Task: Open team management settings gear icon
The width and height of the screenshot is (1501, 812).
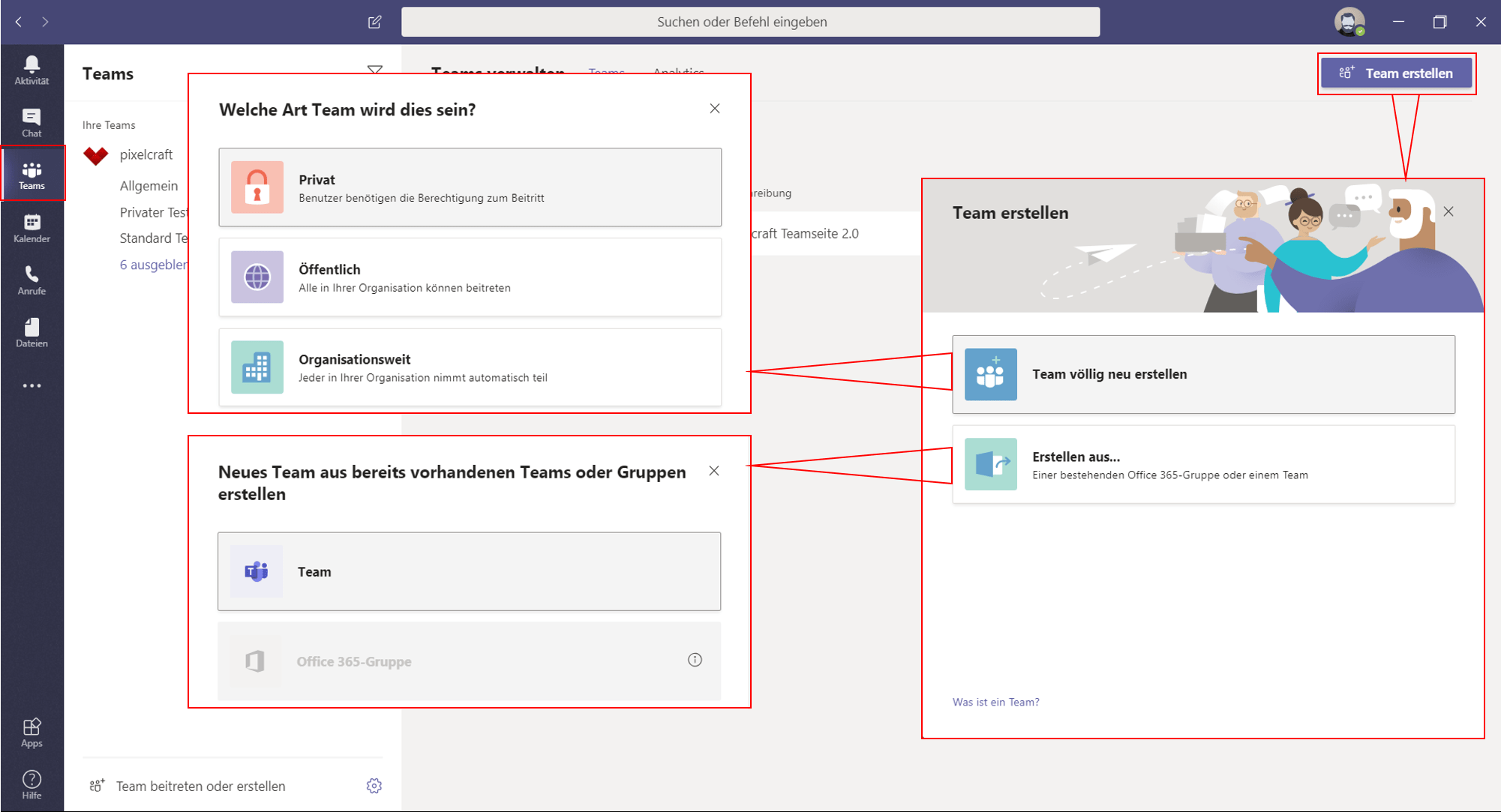Action: 374,786
